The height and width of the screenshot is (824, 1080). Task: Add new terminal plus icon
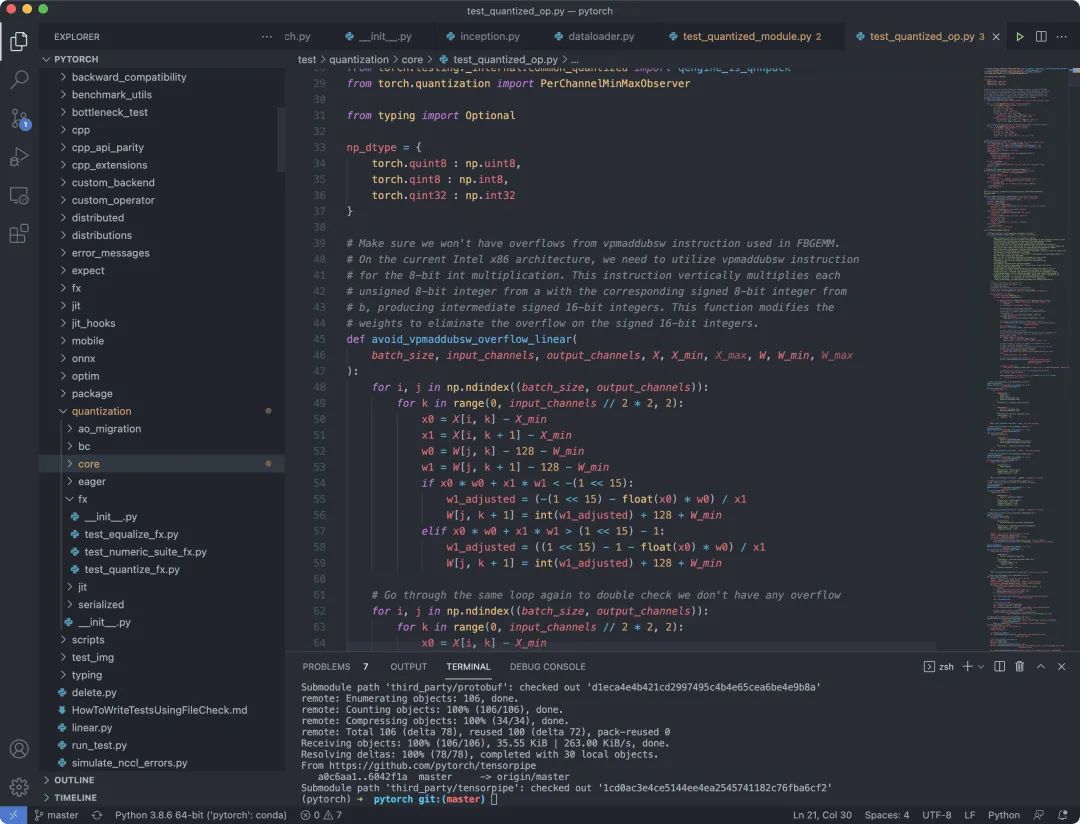pyautogui.click(x=967, y=666)
